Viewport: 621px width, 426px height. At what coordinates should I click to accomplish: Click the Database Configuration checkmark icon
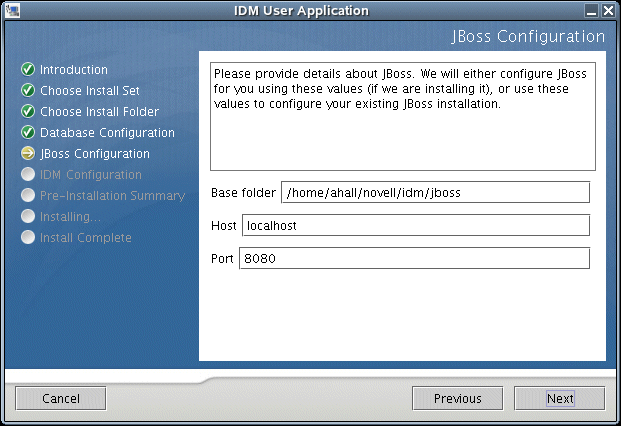tap(28, 133)
